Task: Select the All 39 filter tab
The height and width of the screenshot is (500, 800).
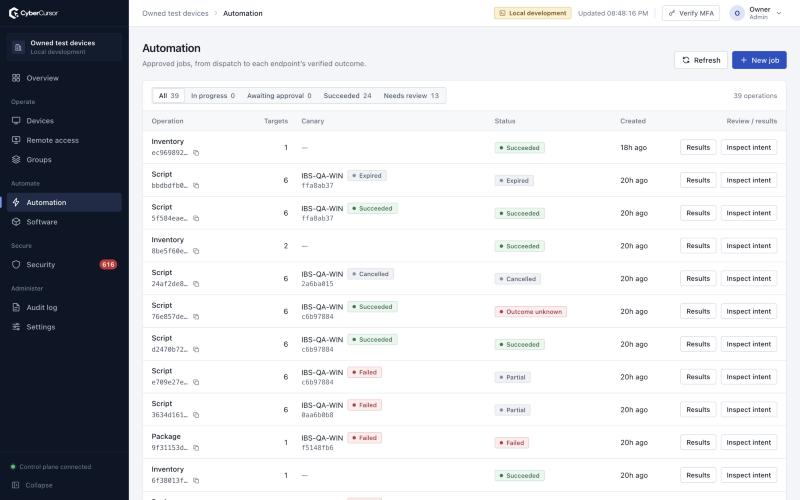Action: pyautogui.click(x=168, y=96)
